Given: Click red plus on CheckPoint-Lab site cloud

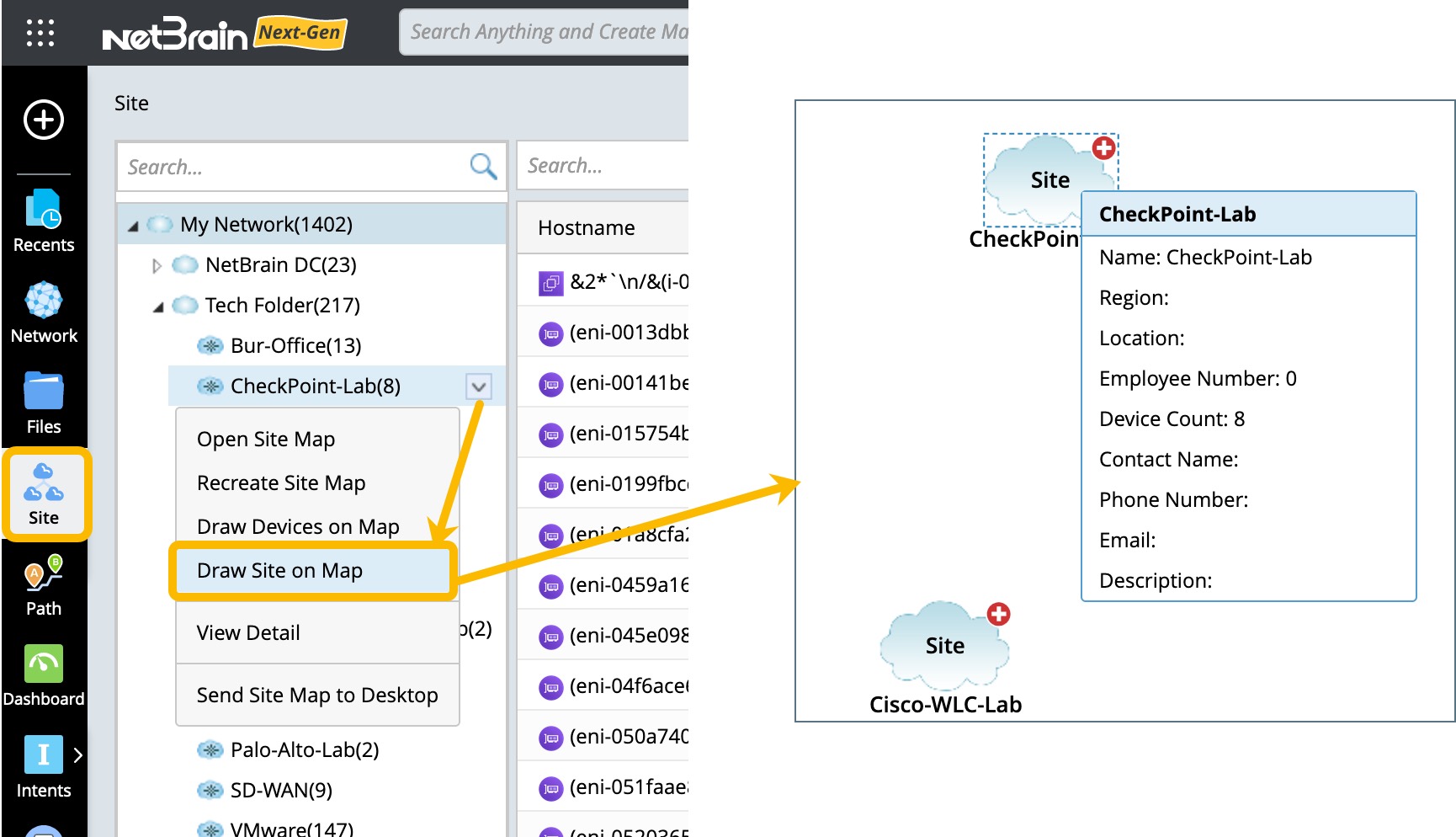Looking at the screenshot, I should pos(1103,149).
